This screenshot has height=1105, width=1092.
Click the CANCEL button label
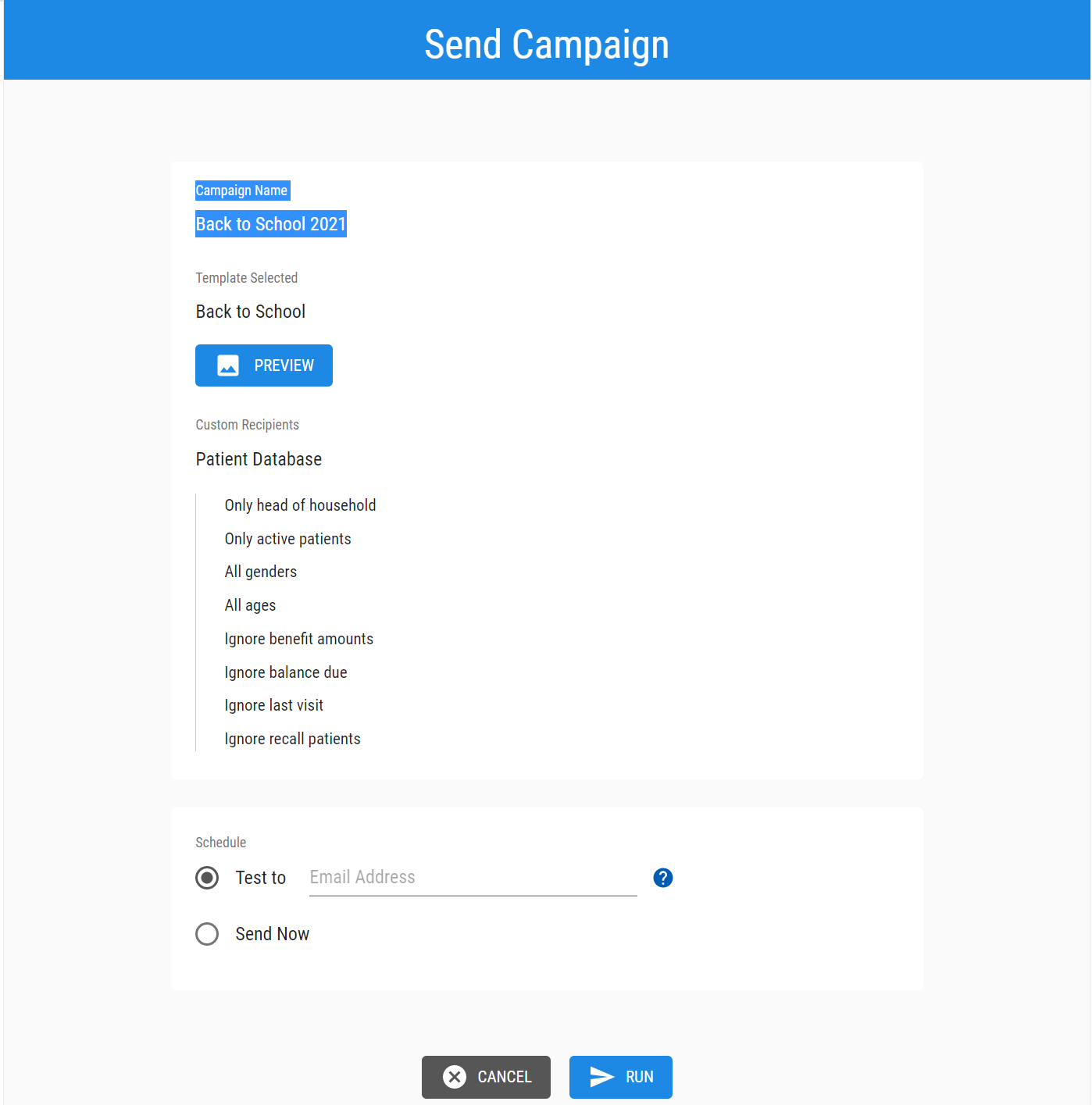coord(505,1077)
